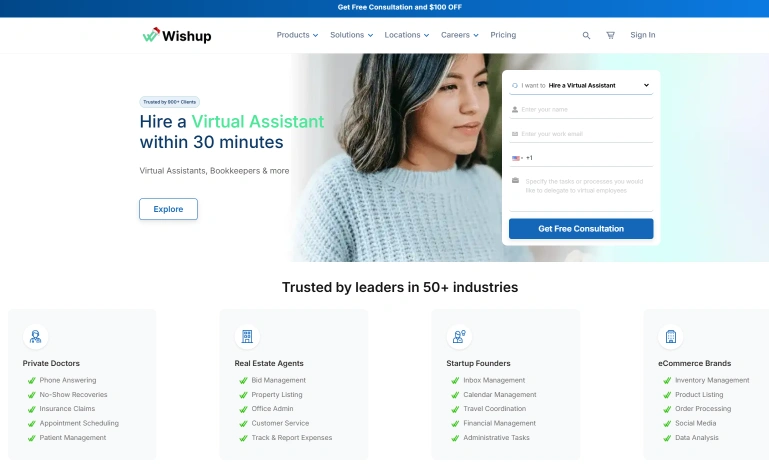The height and width of the screenshot is (470, 769).
Task: Expand the Locations menu
Action: pyautogui.click(x=407, y=35)
